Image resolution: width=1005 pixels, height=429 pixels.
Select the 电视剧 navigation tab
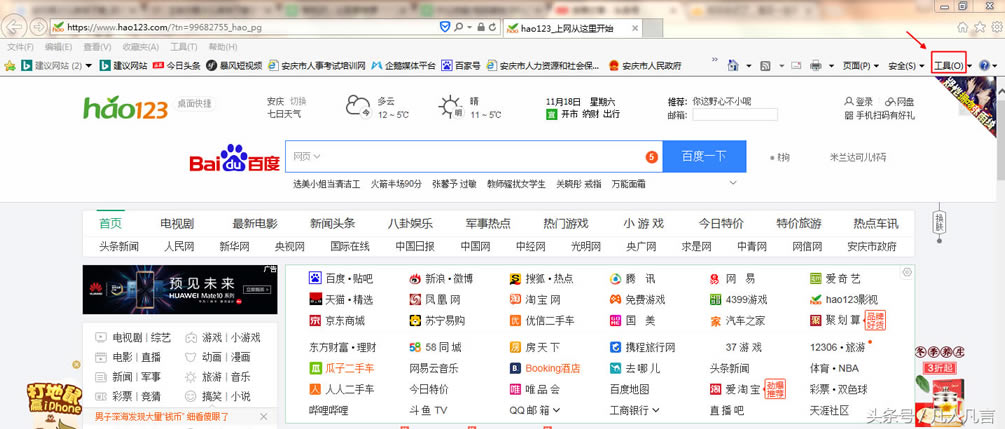(x=177, y=223)
